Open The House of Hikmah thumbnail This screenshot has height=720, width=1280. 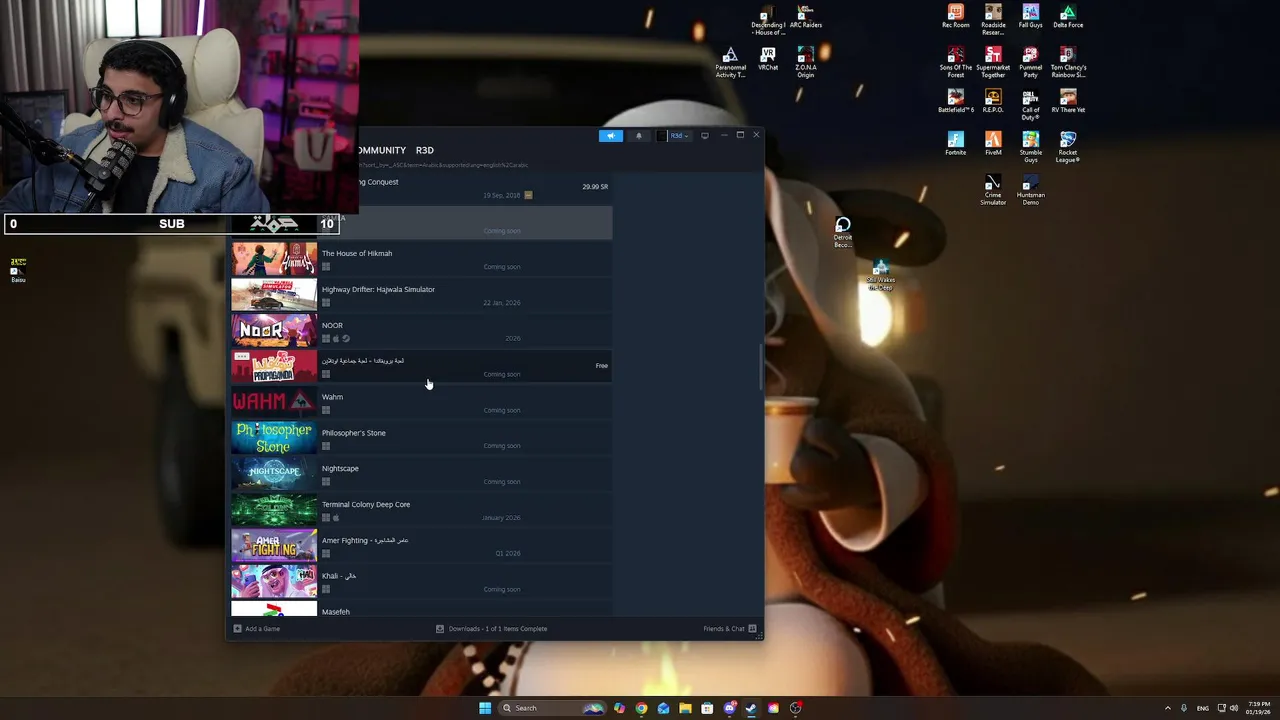(274, 259)
